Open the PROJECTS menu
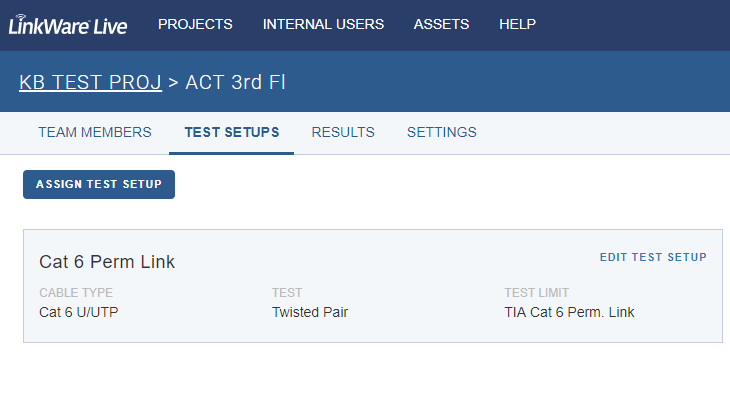 (195, 24)
